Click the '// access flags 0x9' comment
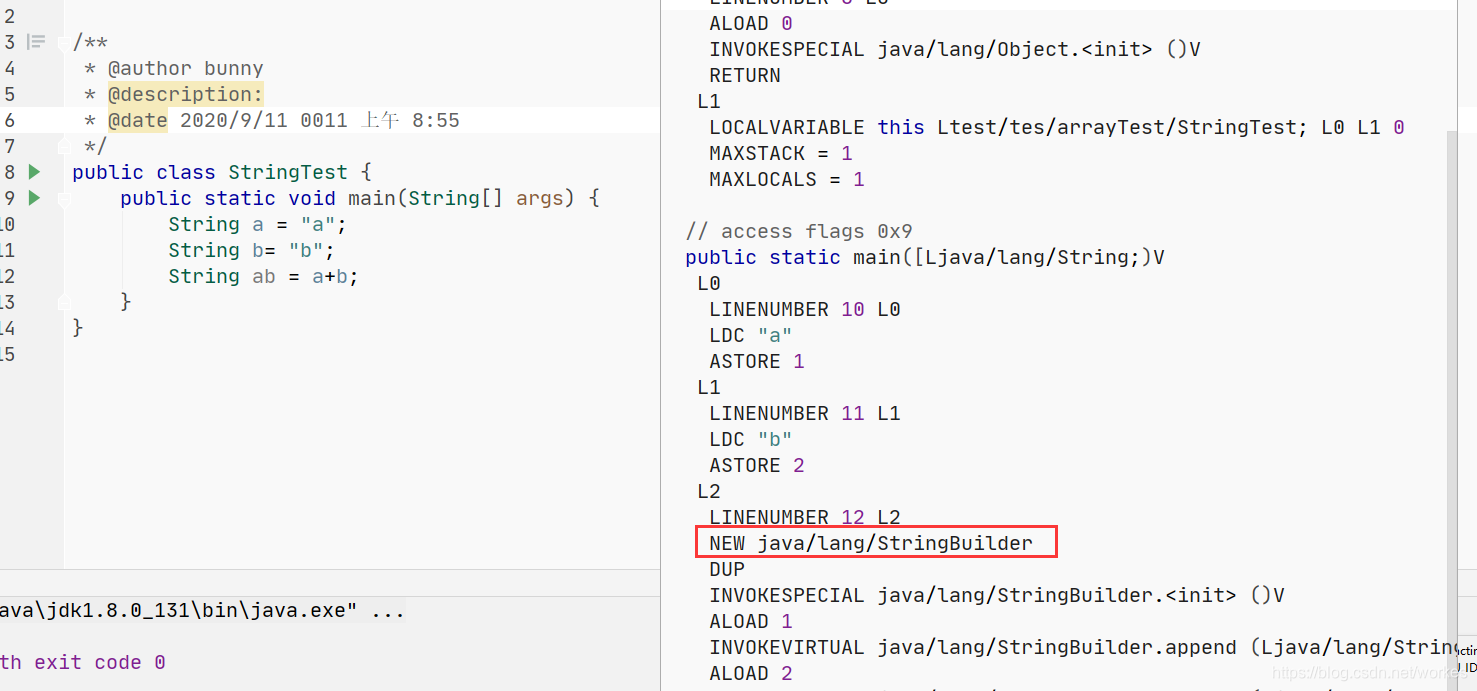Image resolution: width=1477 pixels, height=691 pixels. coord(799,231)
